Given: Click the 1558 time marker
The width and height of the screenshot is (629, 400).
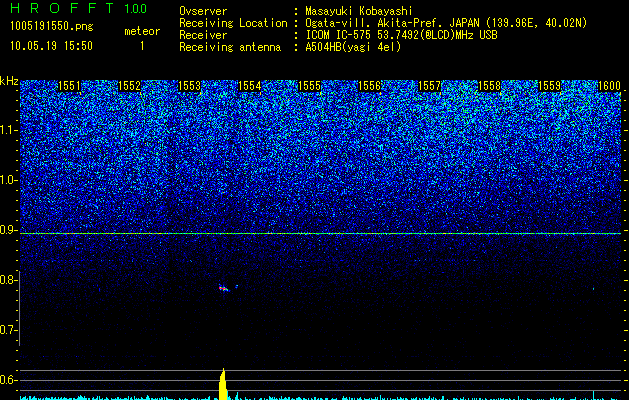Looking at the screenshot, I should [x=489, y=86].
